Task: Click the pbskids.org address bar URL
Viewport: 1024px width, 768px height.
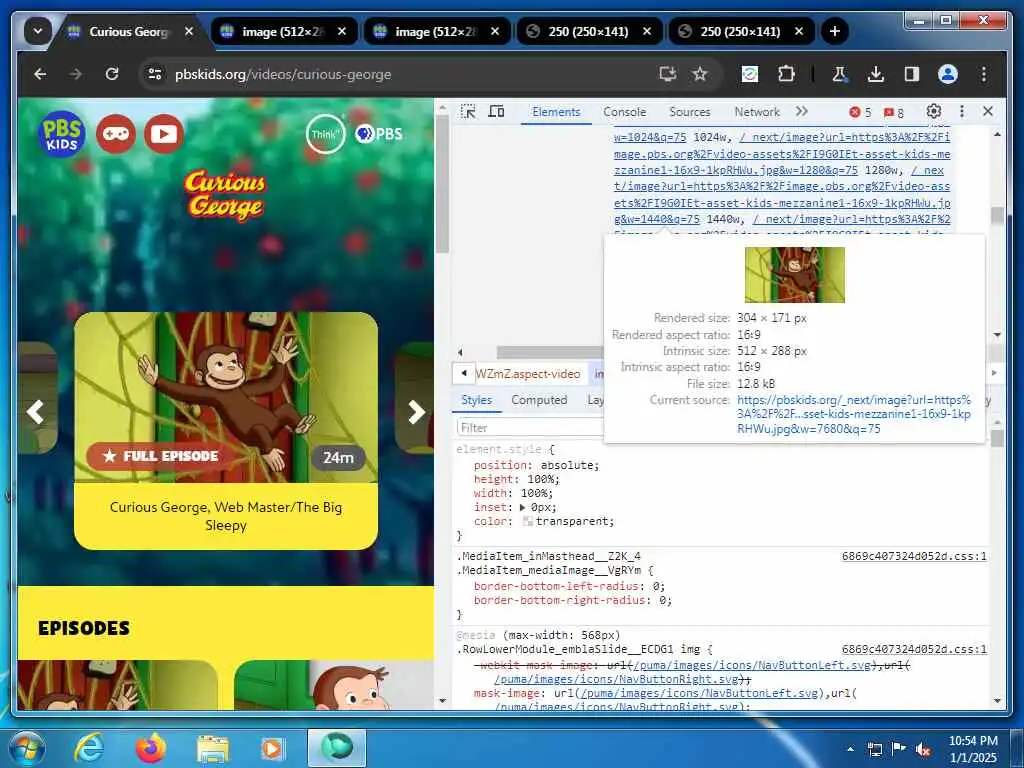Action: point(283,74)
